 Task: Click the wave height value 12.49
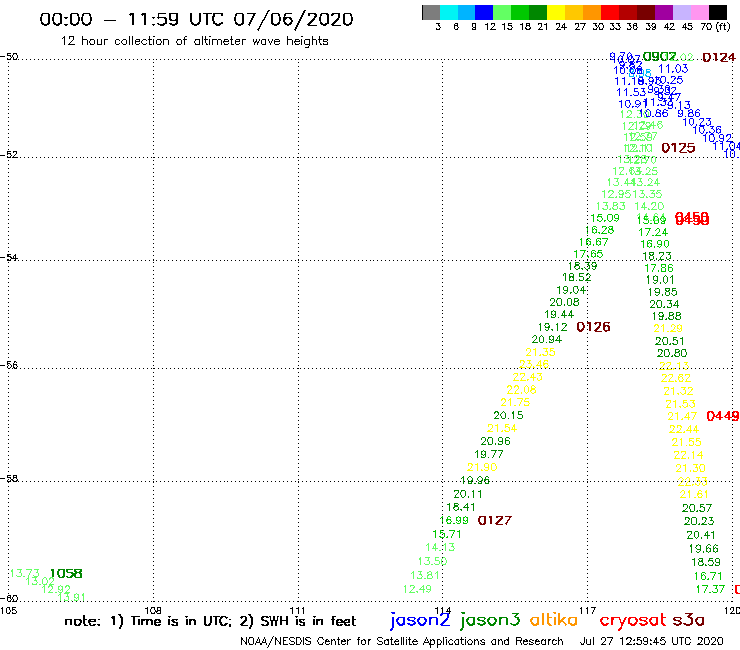pos(417,589)
